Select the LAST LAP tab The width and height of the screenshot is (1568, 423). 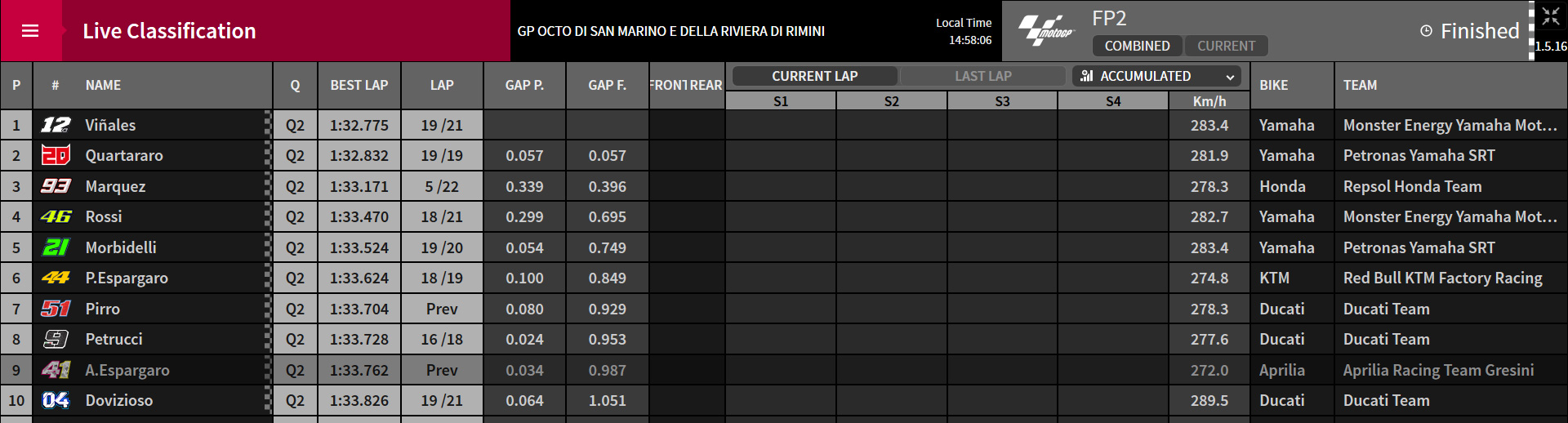tap(983, 76)
